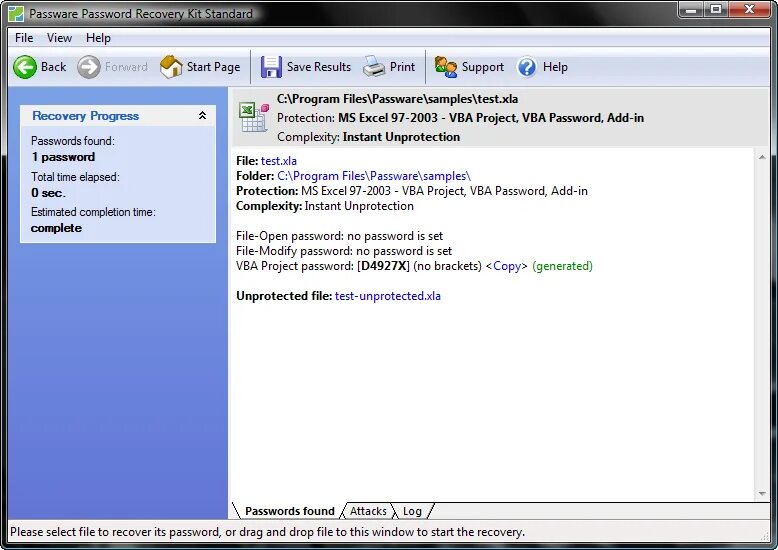Click the 'complete' status value
The image size is (778, 550).
pos(56,228)
